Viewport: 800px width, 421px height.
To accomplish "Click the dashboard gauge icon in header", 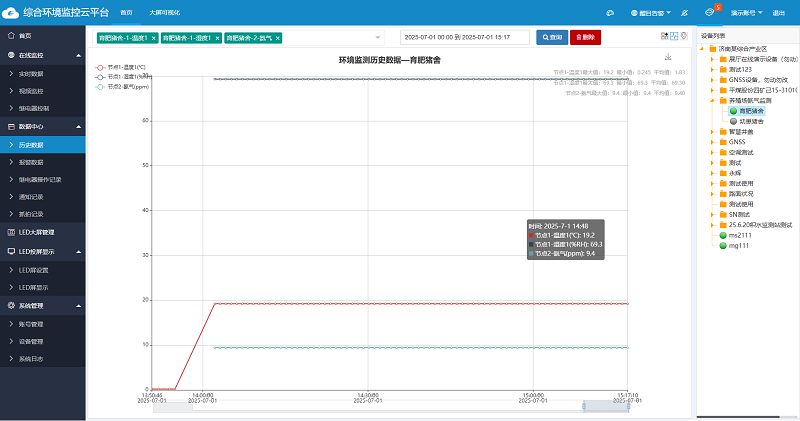I will [x=610, y=13].
